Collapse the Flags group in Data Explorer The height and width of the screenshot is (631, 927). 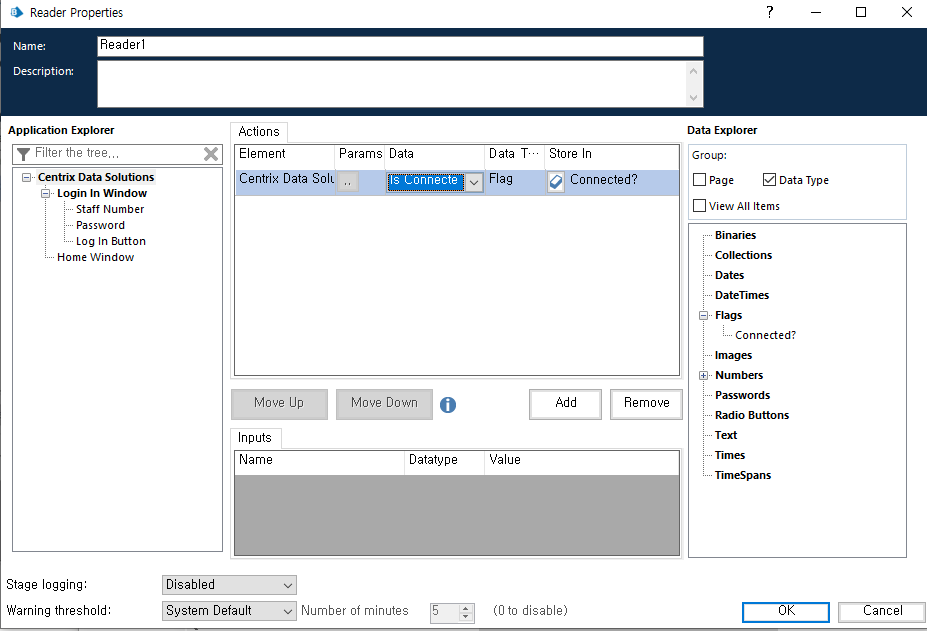pyautogui.click(x=704, y=315)
